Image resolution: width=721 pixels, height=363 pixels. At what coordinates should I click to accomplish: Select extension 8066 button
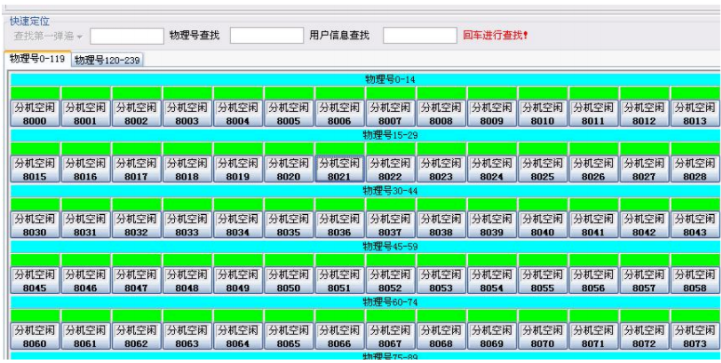[339, 336]
